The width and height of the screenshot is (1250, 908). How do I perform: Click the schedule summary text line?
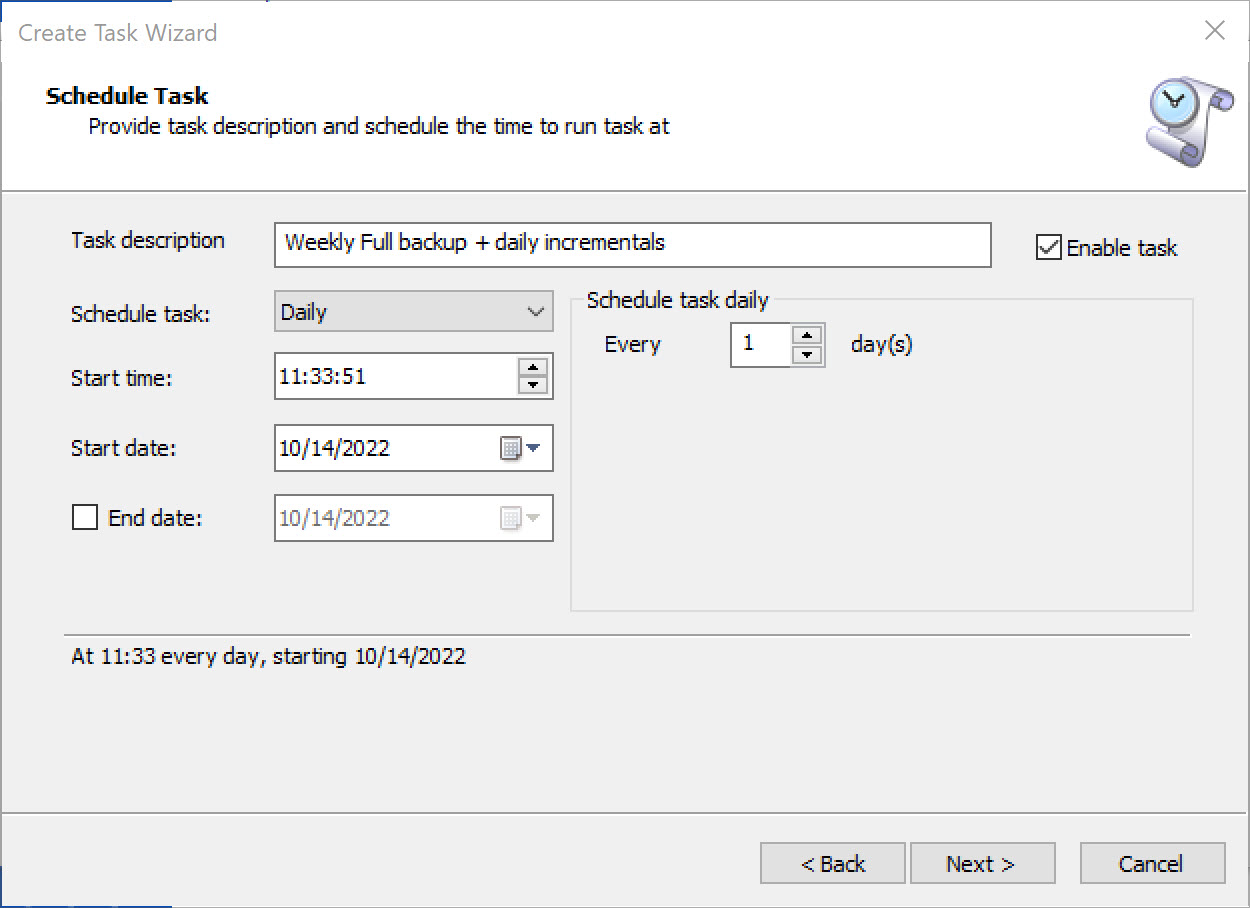click(268, 657)
